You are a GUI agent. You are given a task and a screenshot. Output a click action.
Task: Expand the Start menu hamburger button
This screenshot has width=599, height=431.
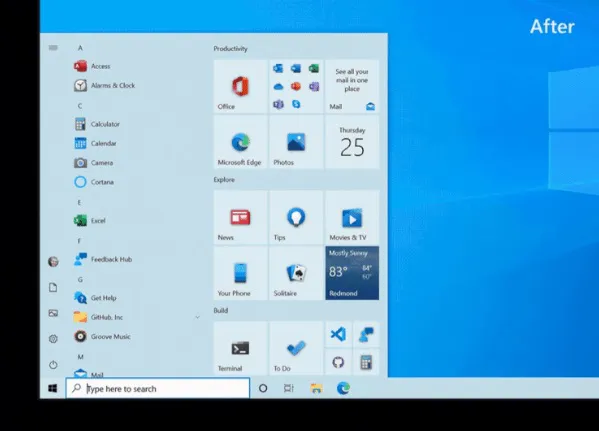click(x=53, y=48)
